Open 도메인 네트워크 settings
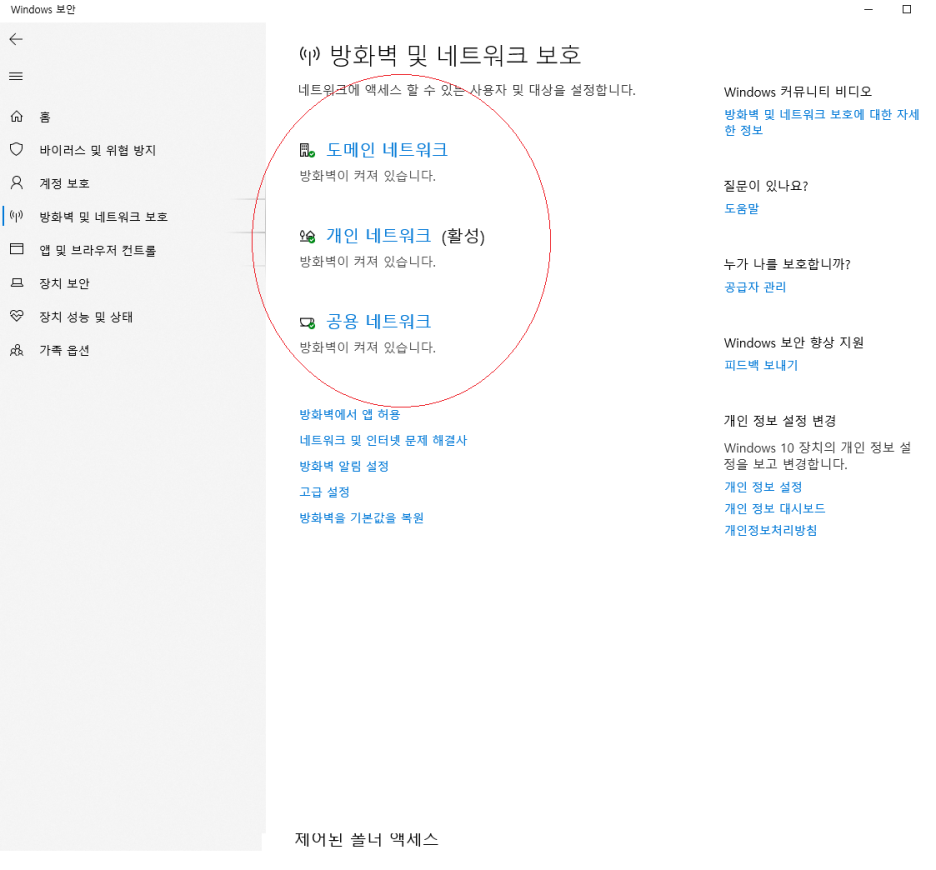 387,150
